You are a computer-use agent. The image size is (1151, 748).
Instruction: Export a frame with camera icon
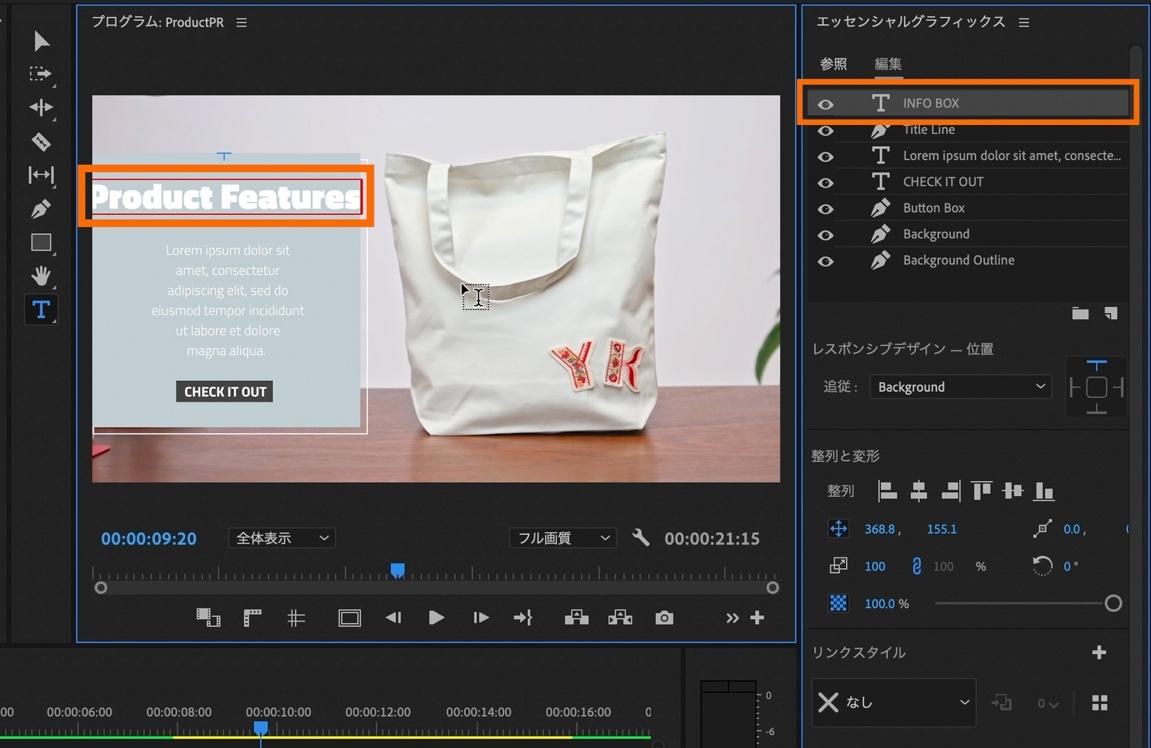664,618
